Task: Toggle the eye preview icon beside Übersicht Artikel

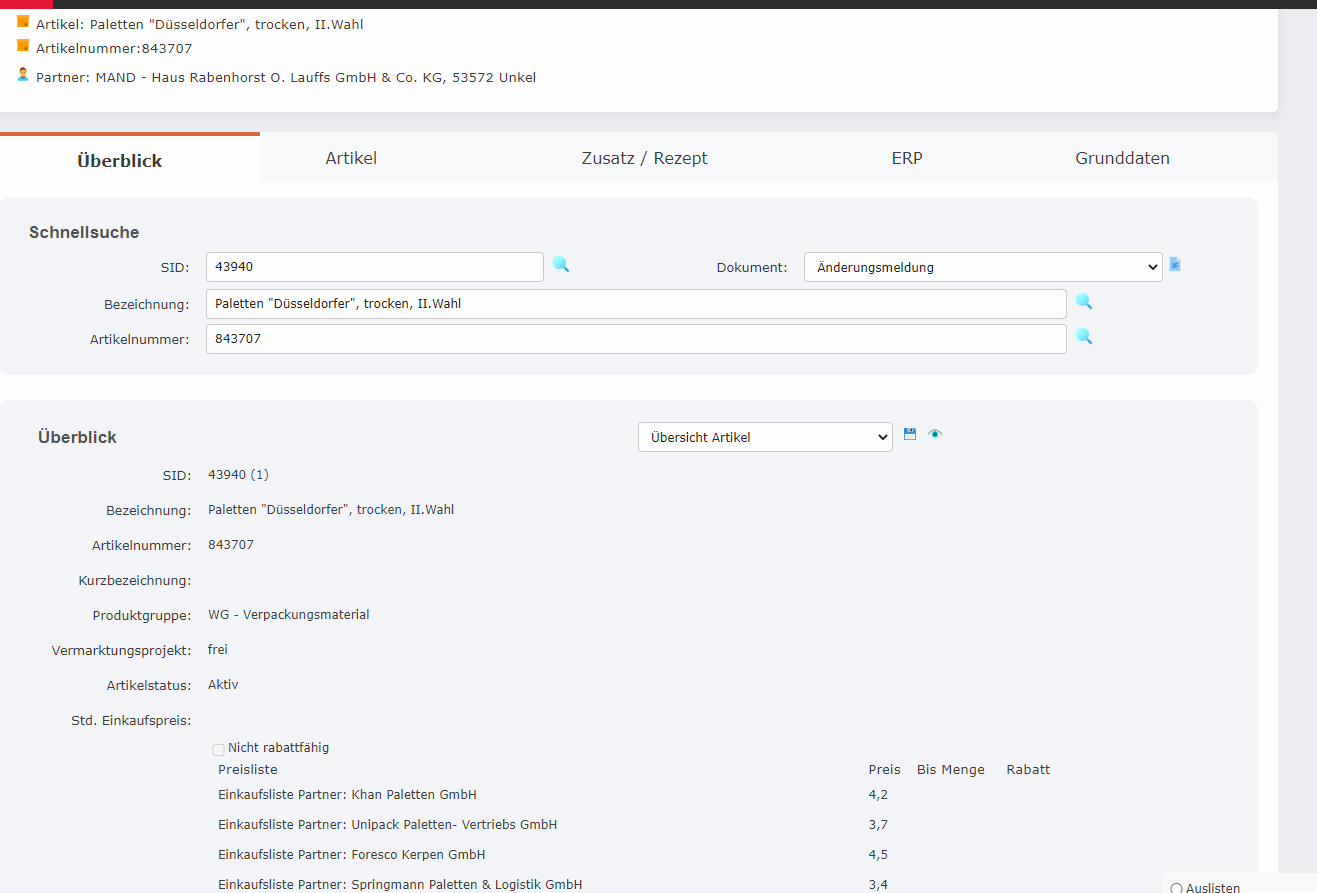Action: (x=935, y=434)
